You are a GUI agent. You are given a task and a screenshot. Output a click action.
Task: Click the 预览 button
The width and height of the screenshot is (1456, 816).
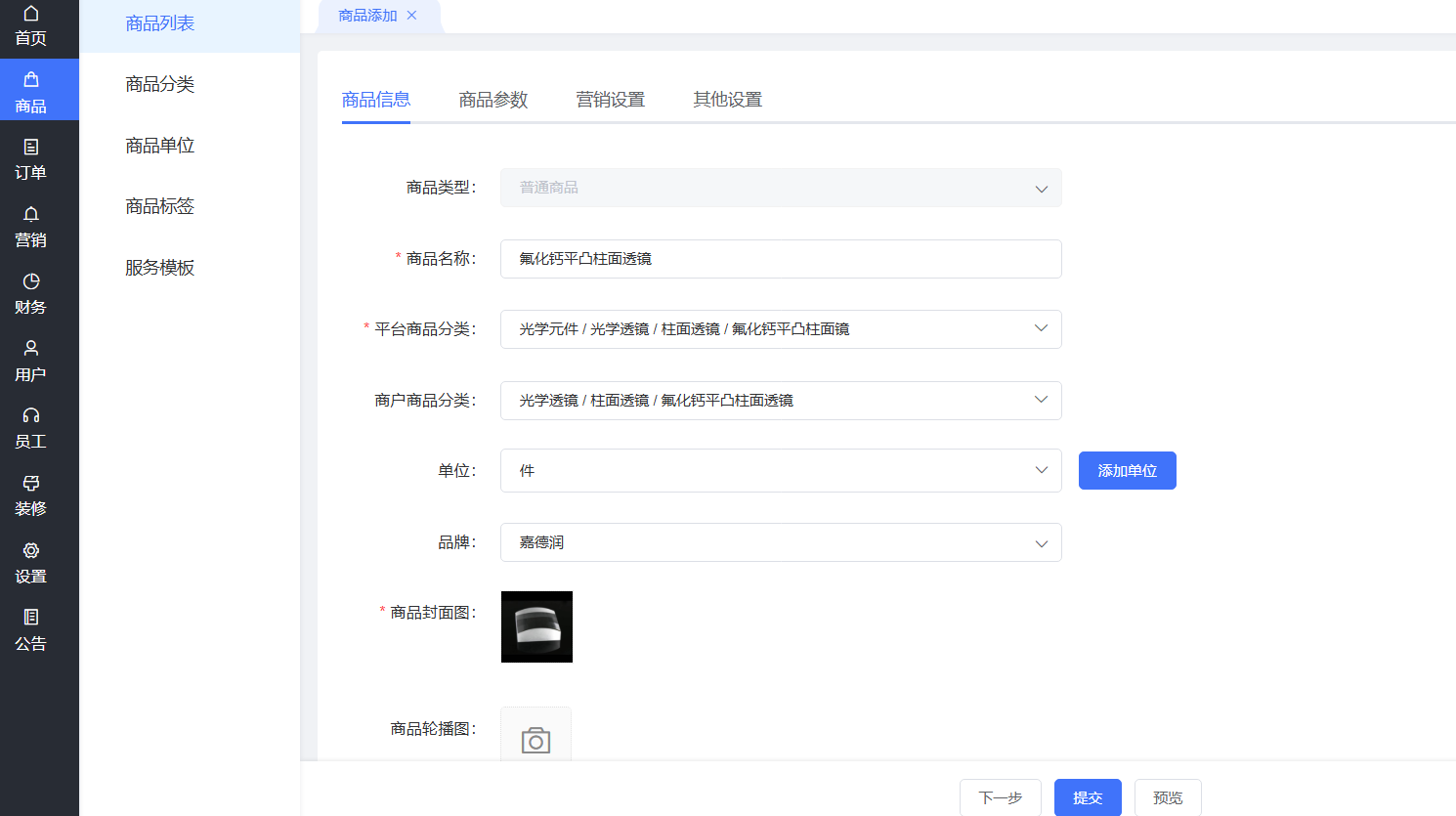(x=1168, y=797)
